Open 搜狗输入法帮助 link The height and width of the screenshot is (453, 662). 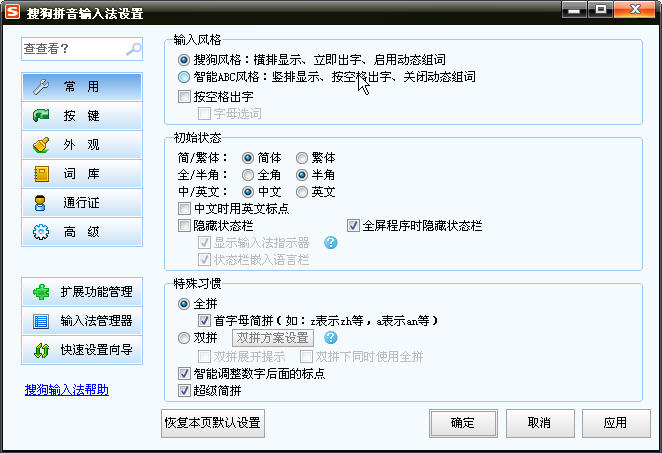(67, 390)
